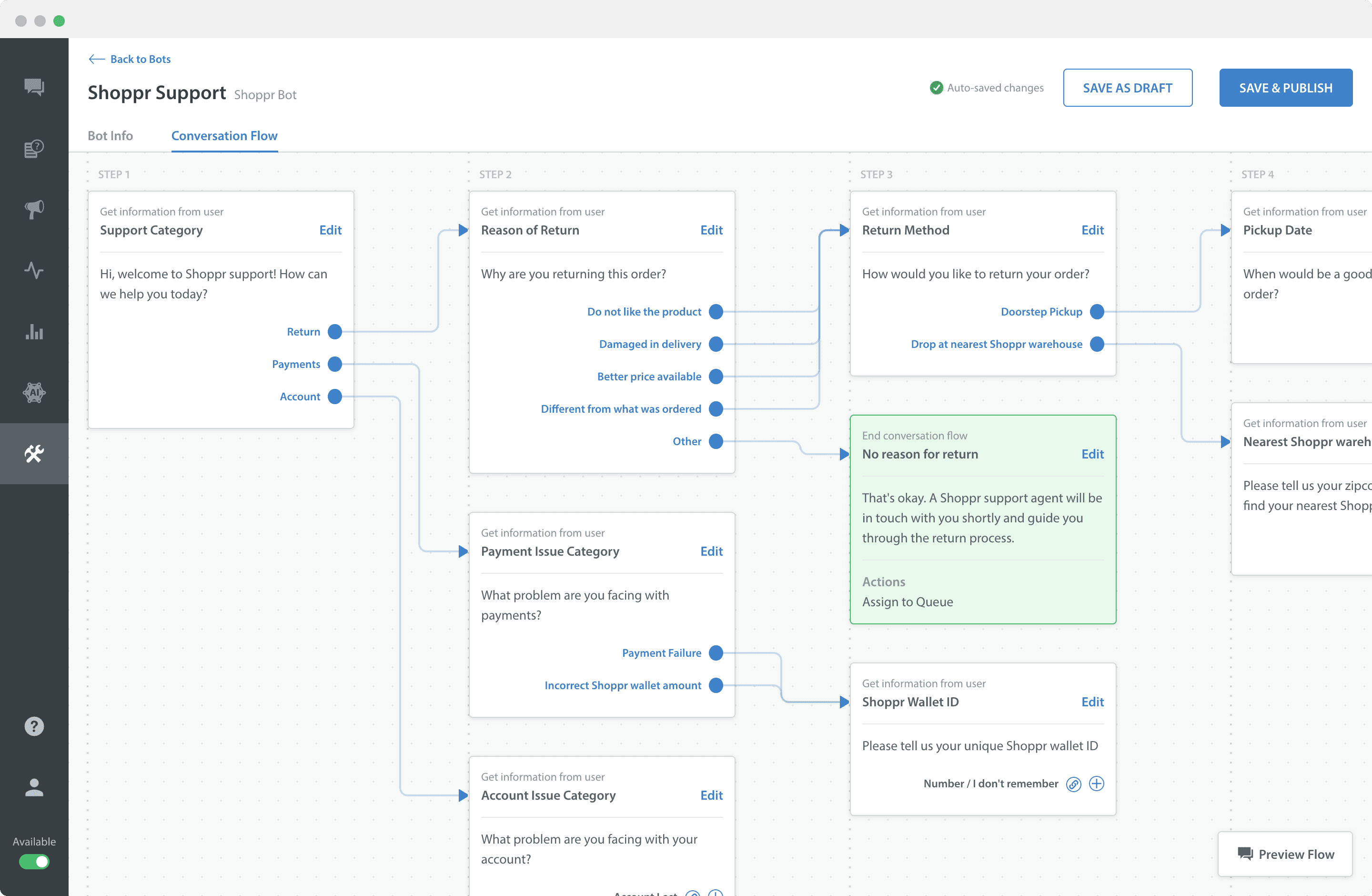
Task: Open the help question mark icon
Action: [34, 726]
